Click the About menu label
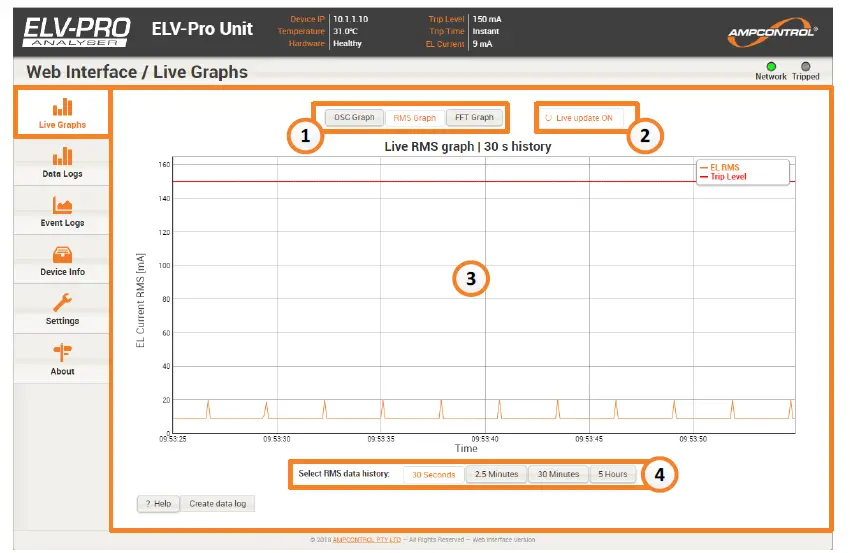Viewport: 850px width, 553px height. point(62,371)
